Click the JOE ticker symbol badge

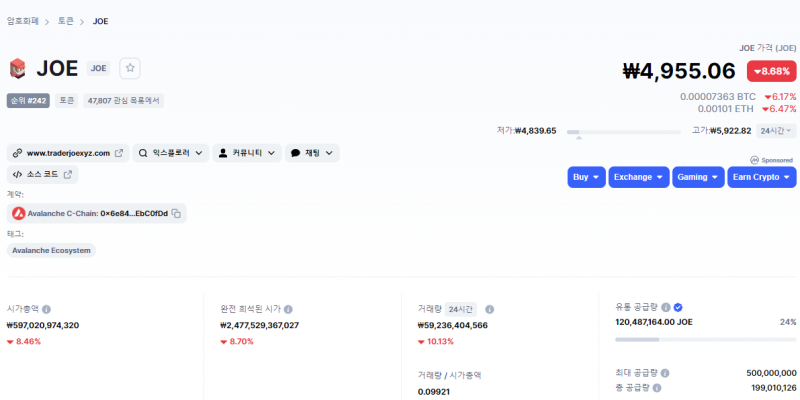coord(98,68)
